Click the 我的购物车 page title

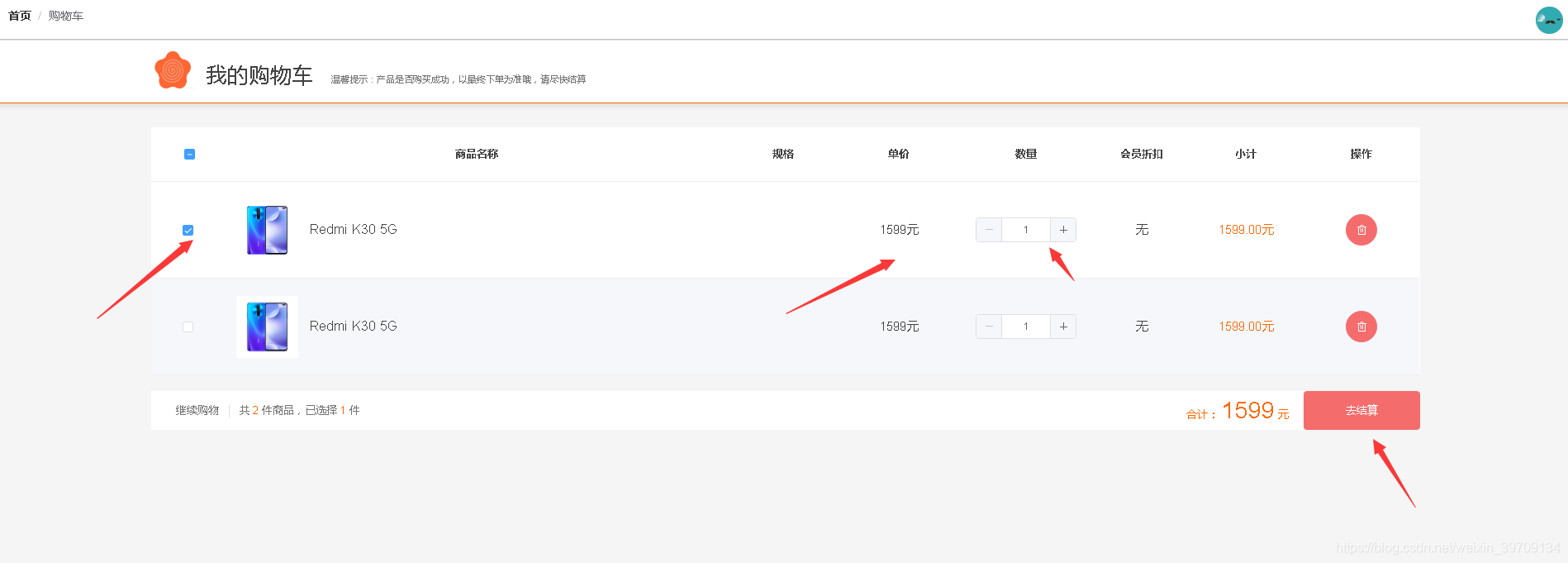(x=259, y=75)
